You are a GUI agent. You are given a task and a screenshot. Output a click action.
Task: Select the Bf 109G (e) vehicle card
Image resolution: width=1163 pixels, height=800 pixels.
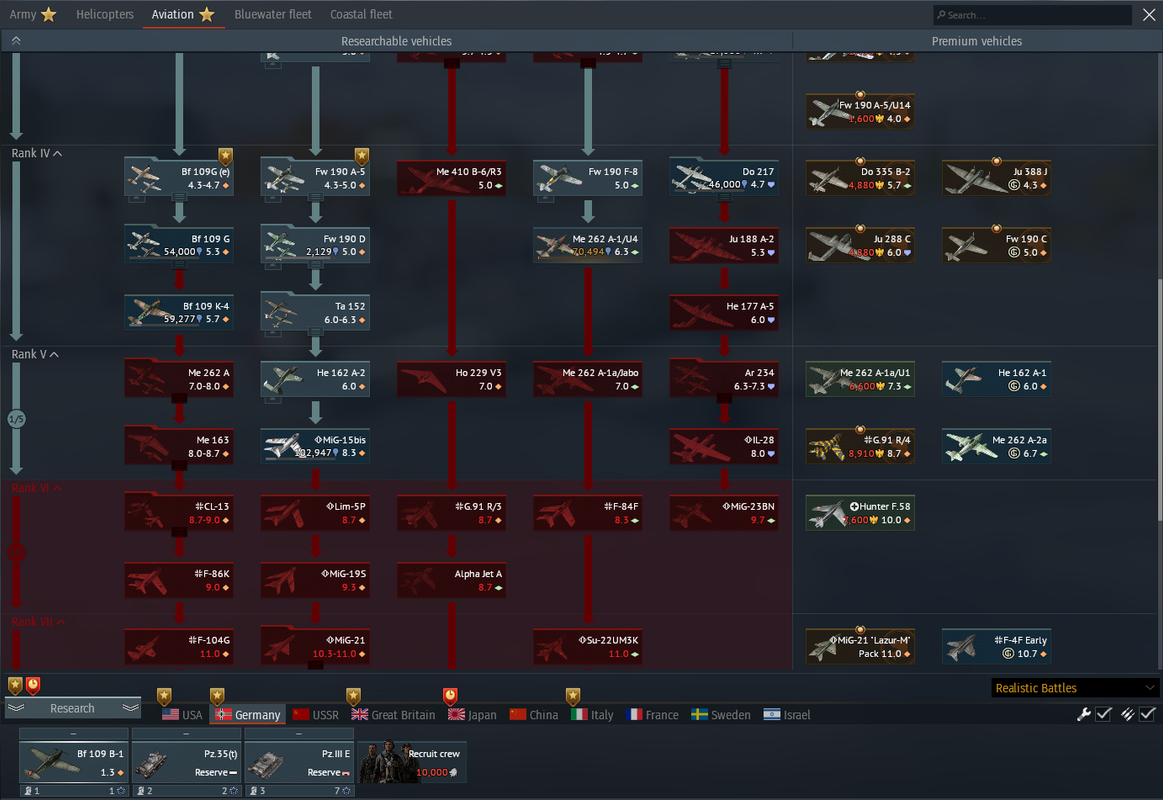pos(179,178)
